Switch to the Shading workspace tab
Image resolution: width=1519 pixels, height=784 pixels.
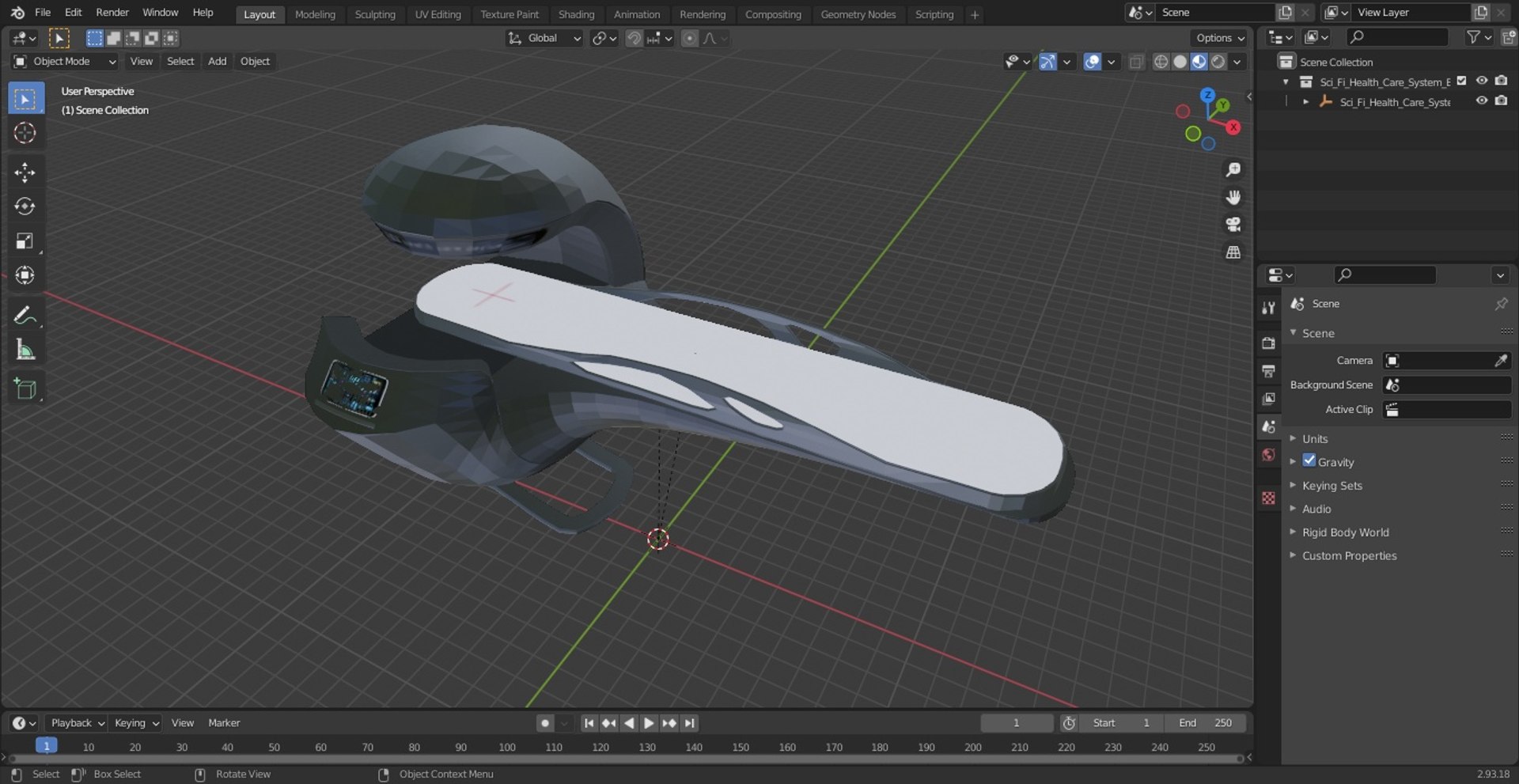click(x=576, y=14)
